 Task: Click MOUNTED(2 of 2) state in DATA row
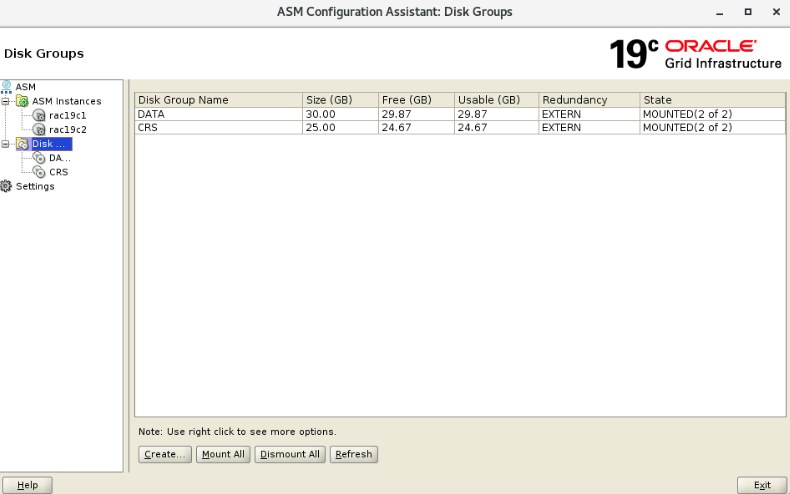pyautogui.click(x=712, y=114)
